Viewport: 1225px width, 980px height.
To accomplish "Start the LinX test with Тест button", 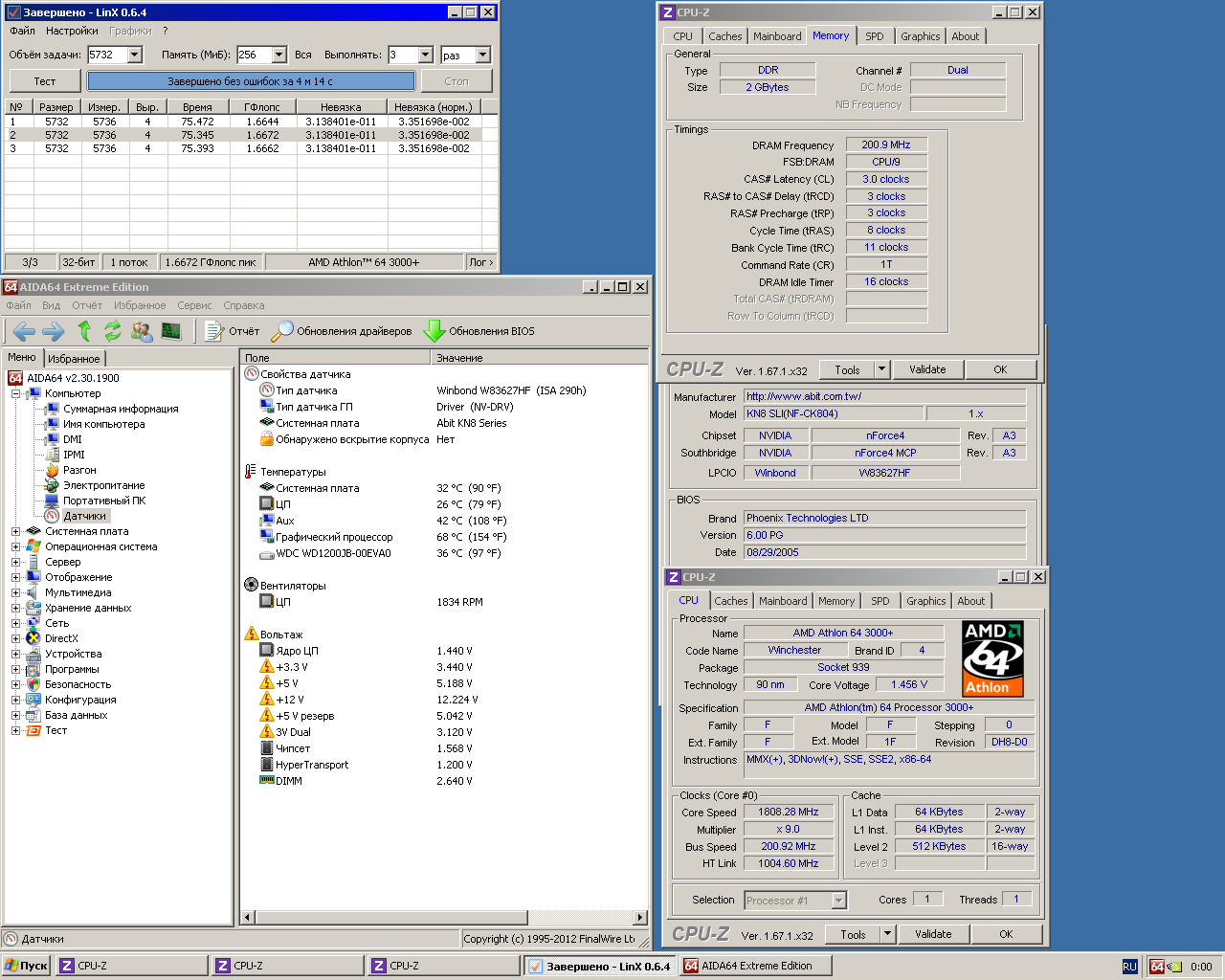I will [45, 81].
